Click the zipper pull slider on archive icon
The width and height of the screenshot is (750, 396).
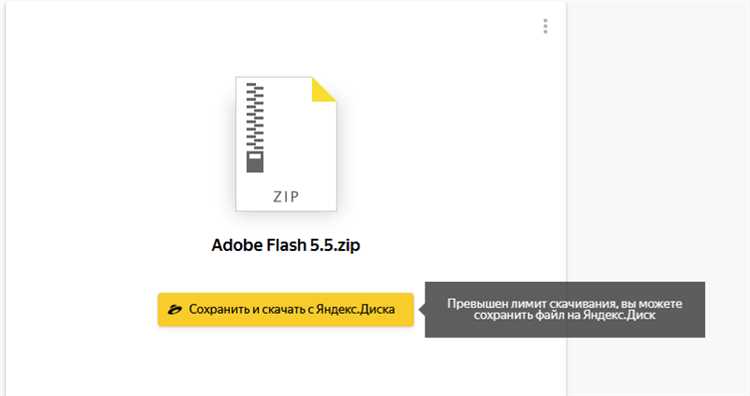coord(255,162)
